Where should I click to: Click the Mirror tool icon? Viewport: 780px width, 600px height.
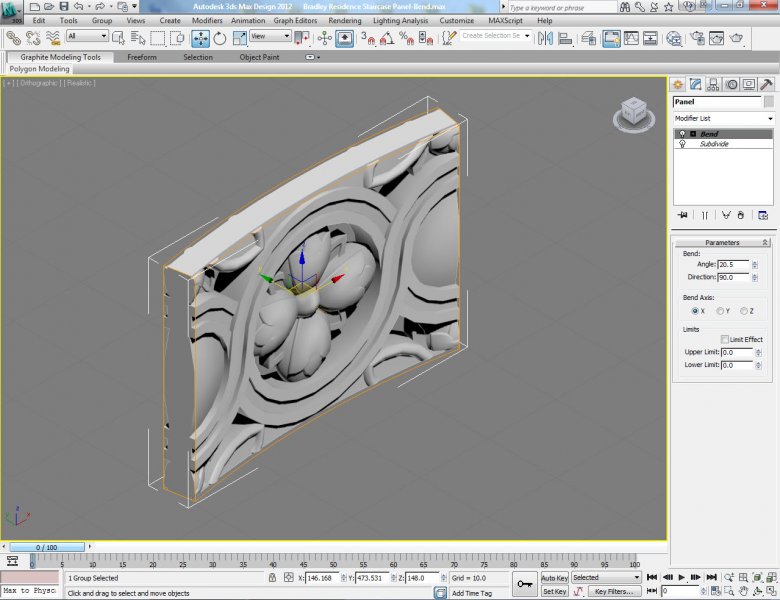[x=545, y=38]
